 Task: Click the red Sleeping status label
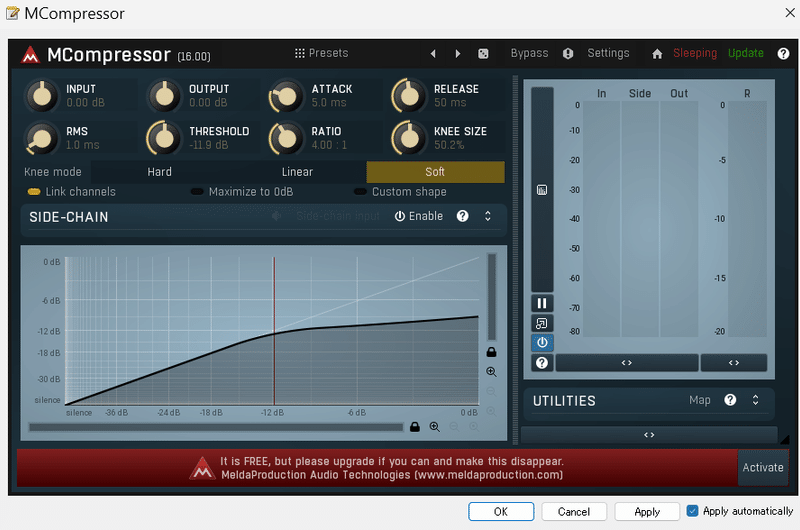[x=695, y=53]
